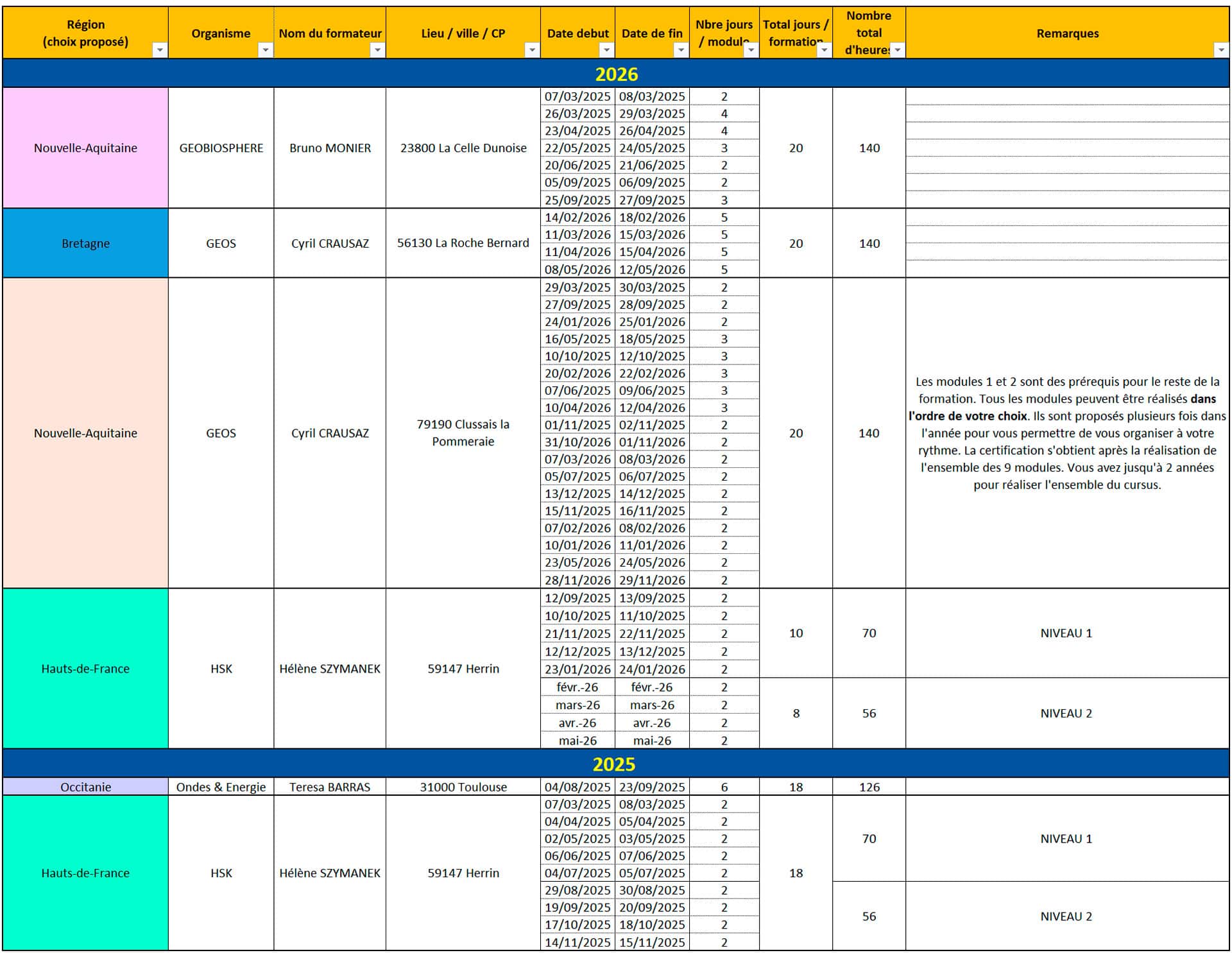Select the modules prerequisites remark cell
1232x953 pixels.
[x=1067, y=433]
